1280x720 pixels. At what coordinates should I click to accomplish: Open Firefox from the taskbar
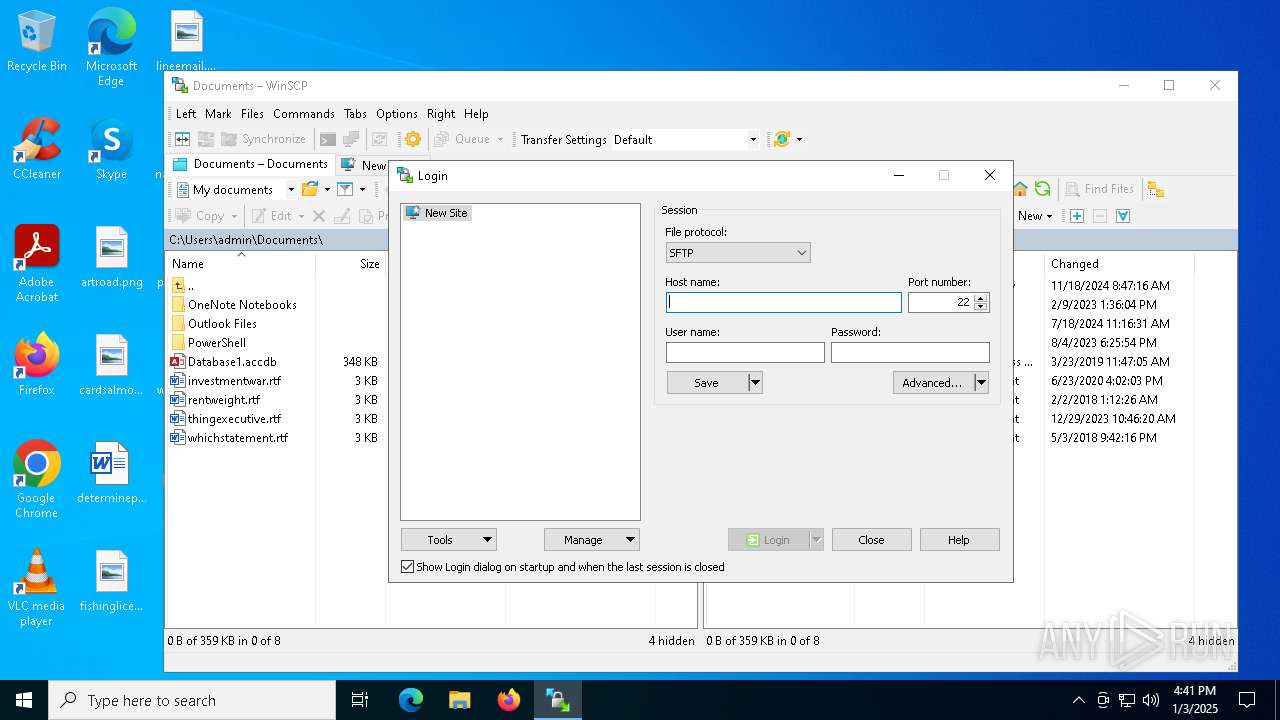click(x=509, y=700)
